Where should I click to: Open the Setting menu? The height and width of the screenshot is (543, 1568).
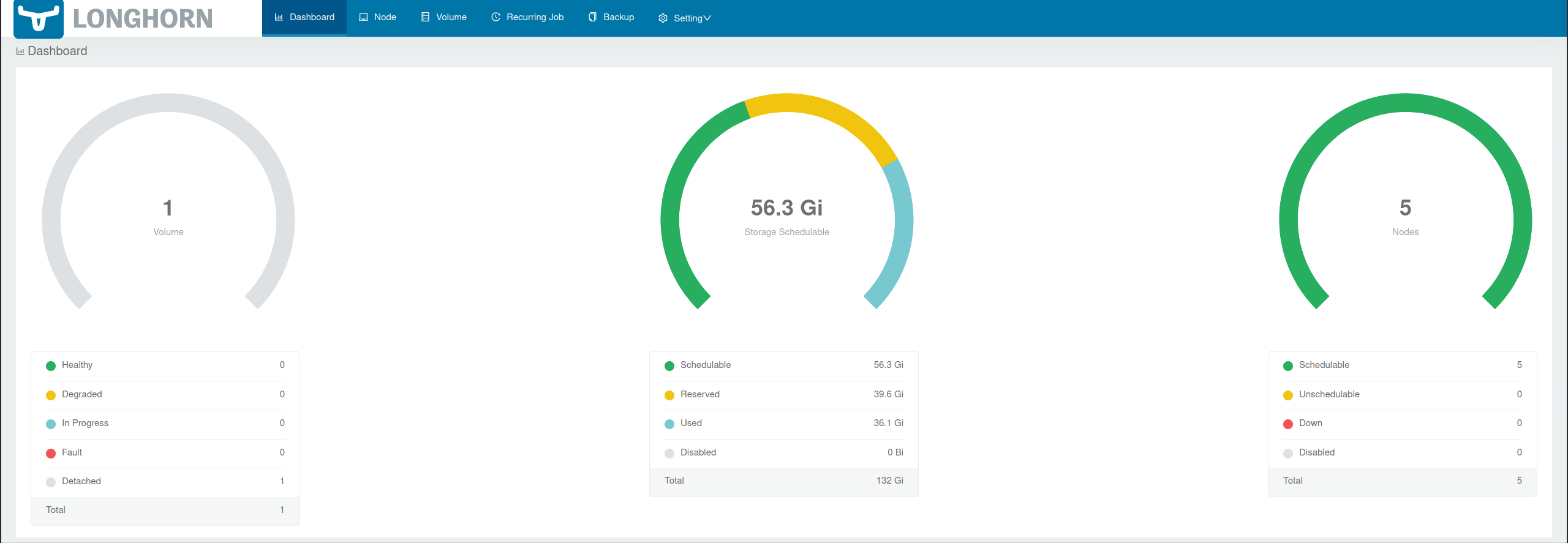tap(685, 18)
